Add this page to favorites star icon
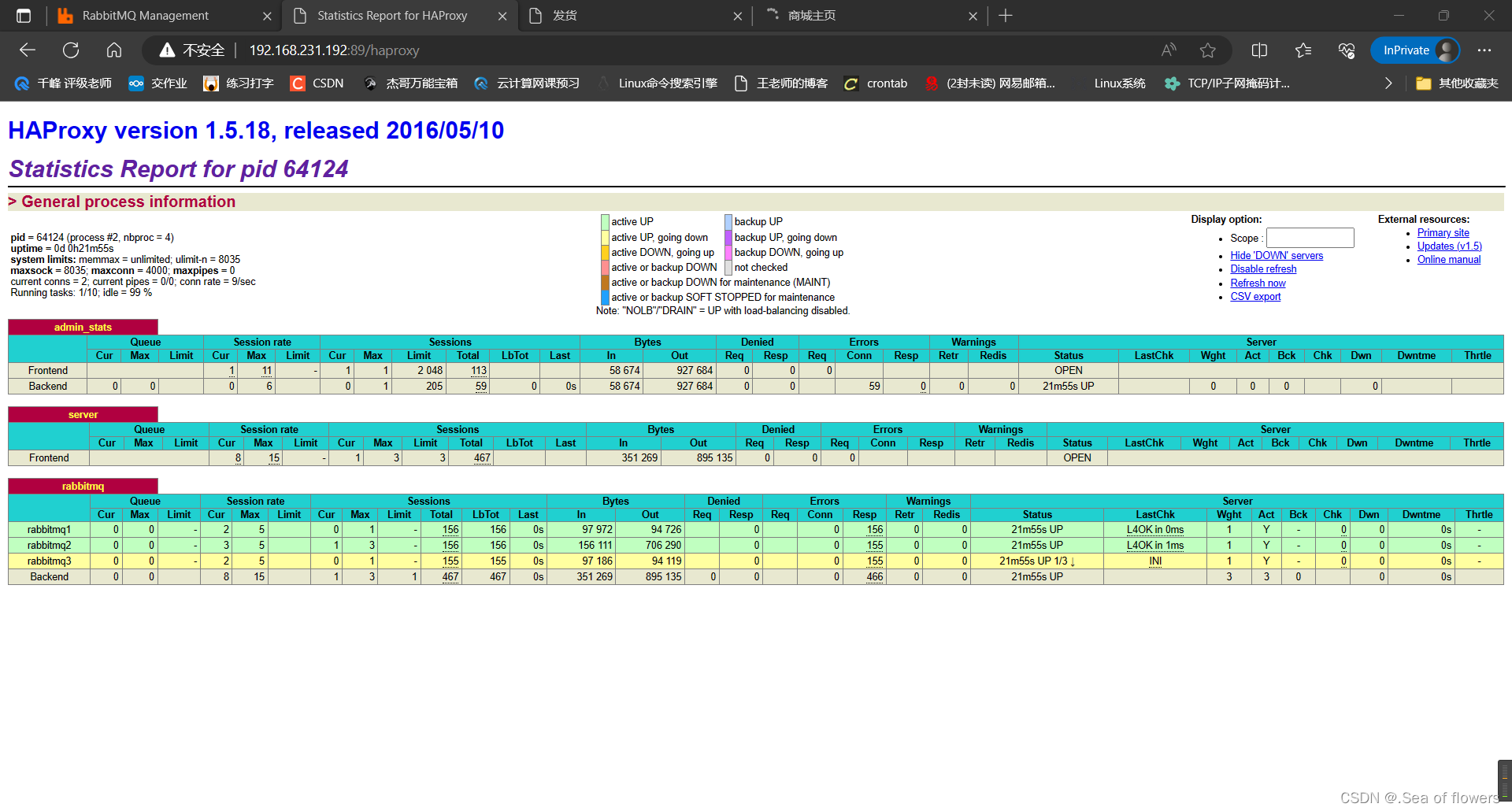 1208,50
